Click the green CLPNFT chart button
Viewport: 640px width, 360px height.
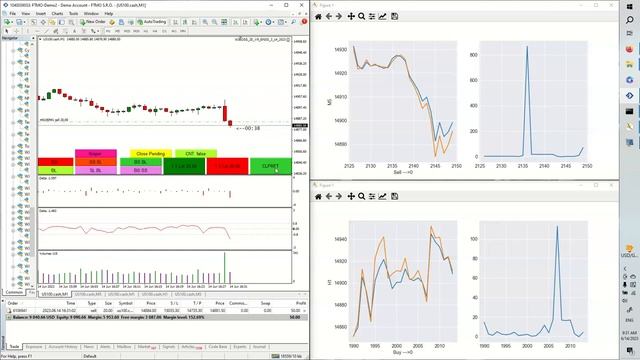[271, 166]
